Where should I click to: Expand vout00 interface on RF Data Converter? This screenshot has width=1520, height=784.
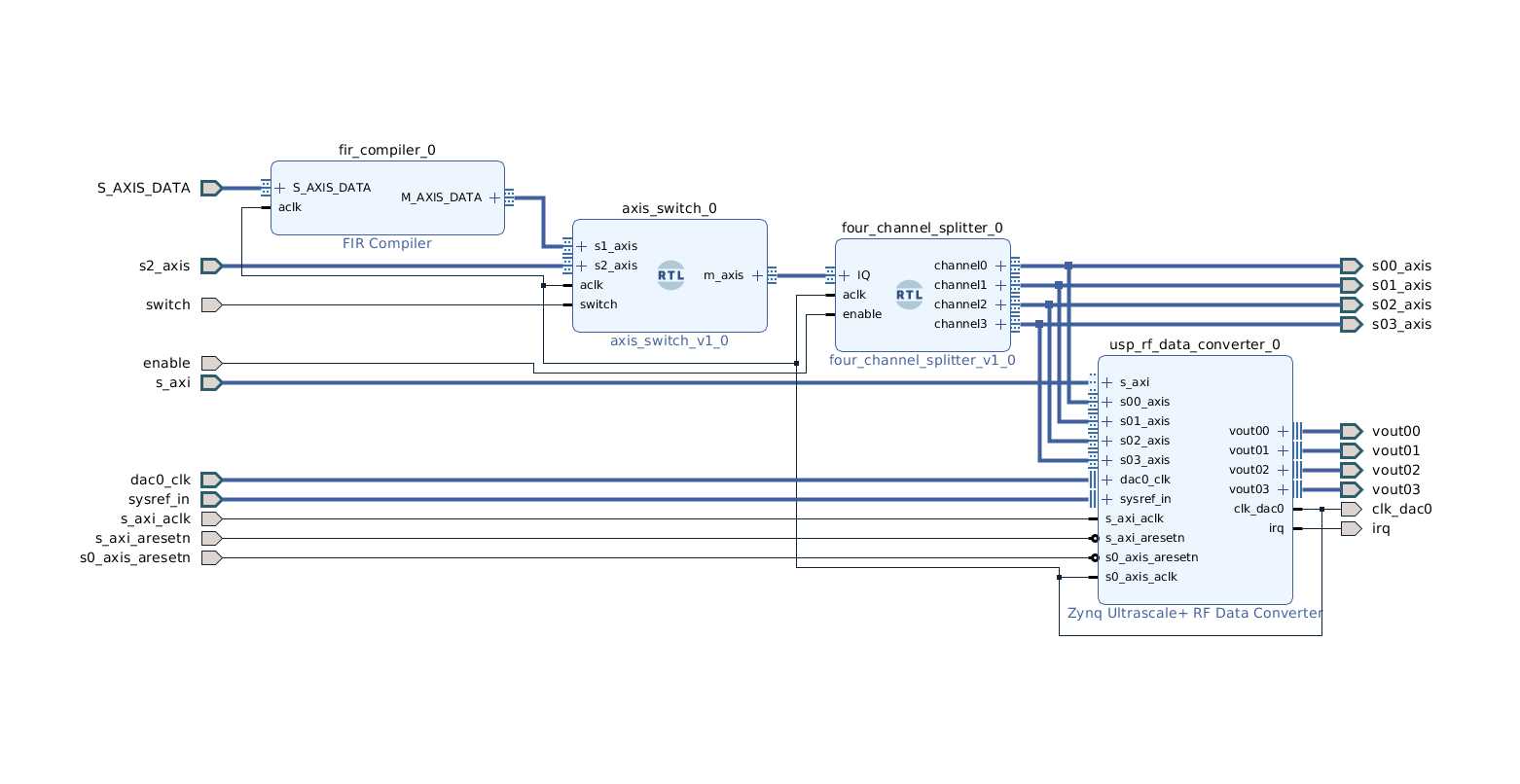tap(1283, 431)
